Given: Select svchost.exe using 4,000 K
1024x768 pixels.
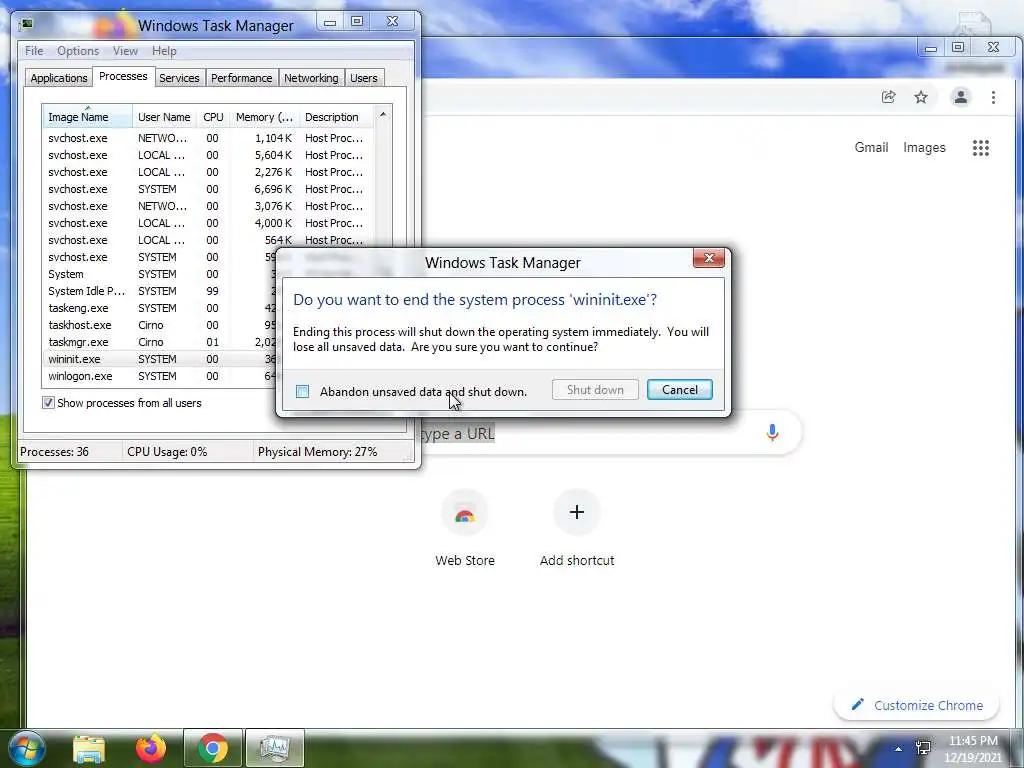Looking at the screenshot, I should click(208, 223).
